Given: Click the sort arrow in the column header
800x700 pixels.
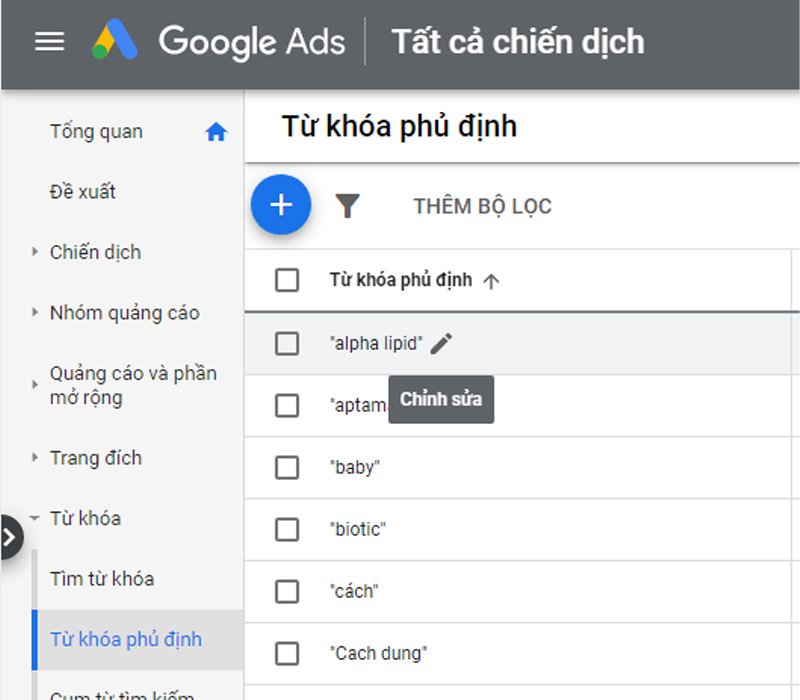Looking at the screenshot, I should point(491,281).
